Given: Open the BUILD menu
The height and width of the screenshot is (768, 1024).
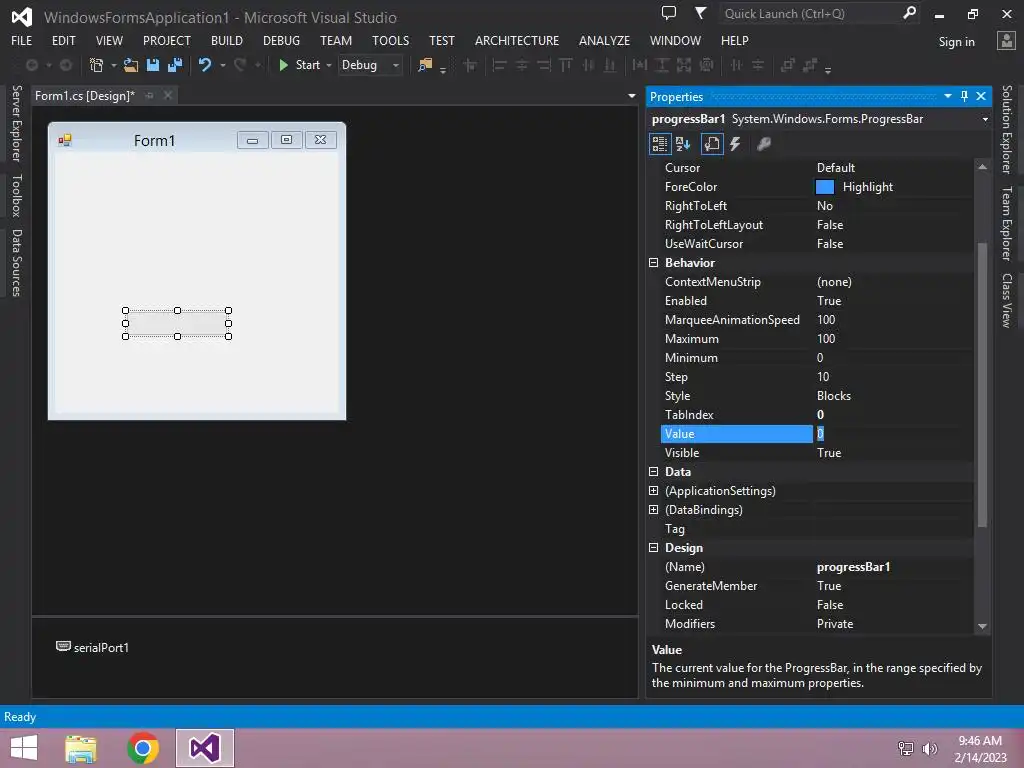Looking at the screenshot, I should point(227,40).
